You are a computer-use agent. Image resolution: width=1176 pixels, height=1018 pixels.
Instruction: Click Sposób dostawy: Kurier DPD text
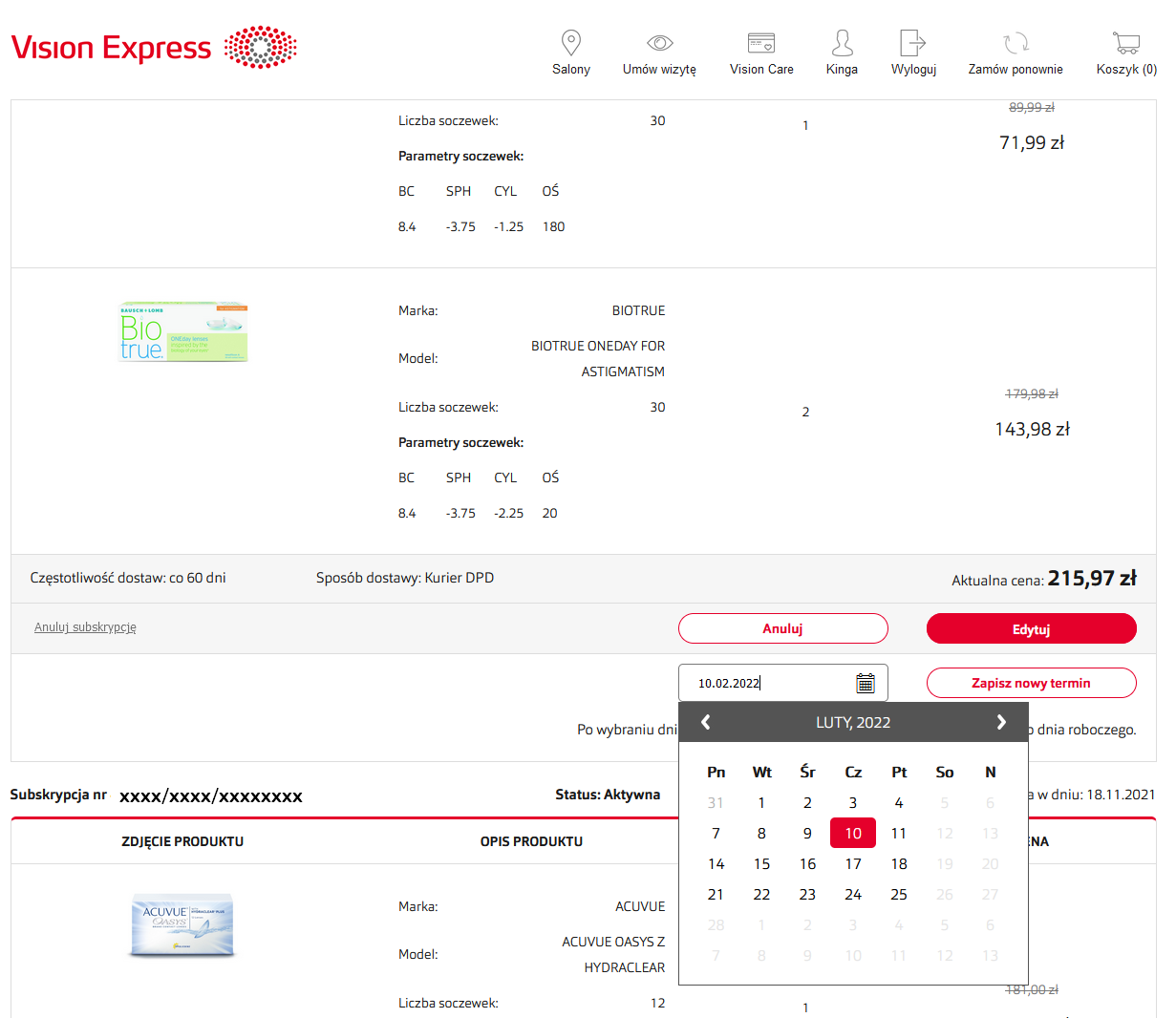[405, 578]
